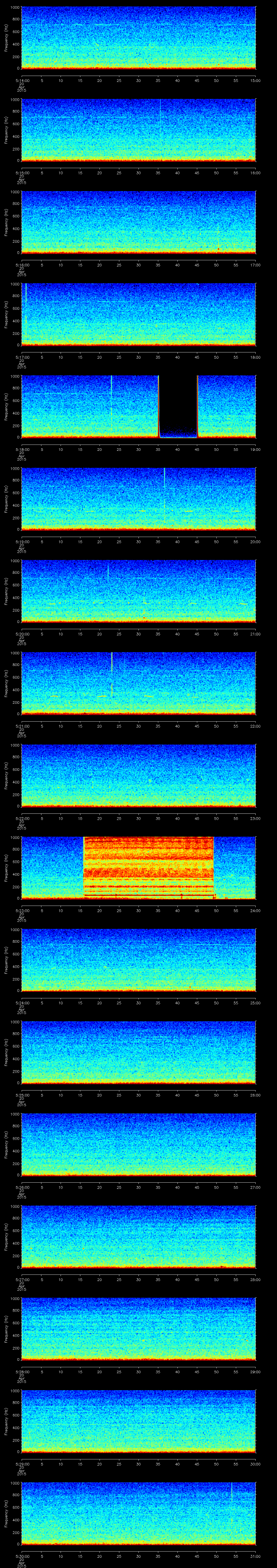Image resolution: width=277 pixels, height=1568 pixels.
Task: Click the 31:00 end time label on the last spectrogram
Action: tap(255, 1556)
